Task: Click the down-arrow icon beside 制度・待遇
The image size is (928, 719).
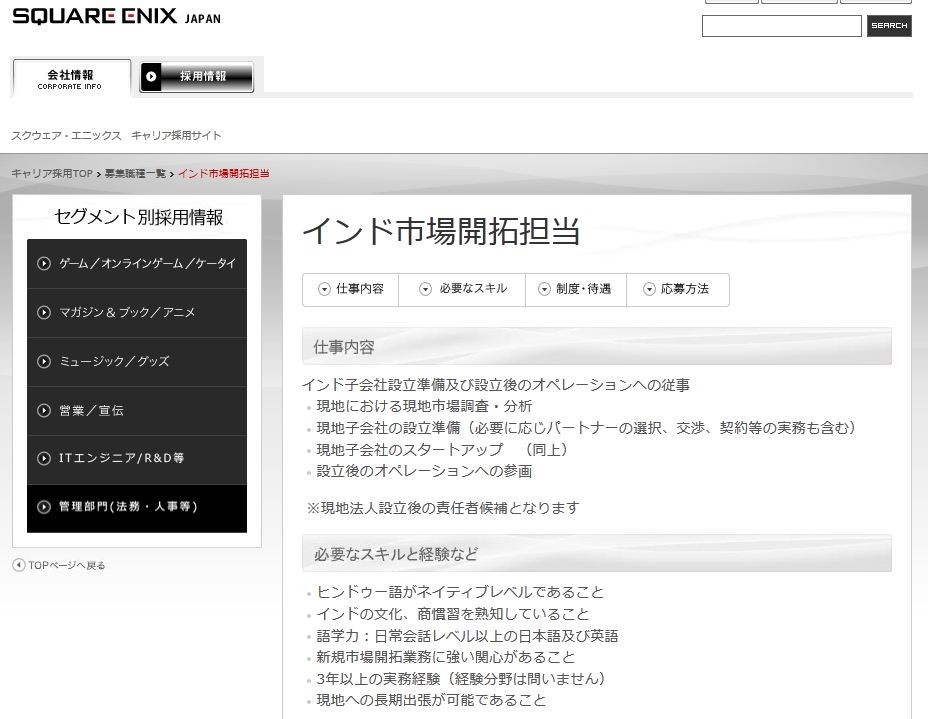Action: [x=544, y=289]
